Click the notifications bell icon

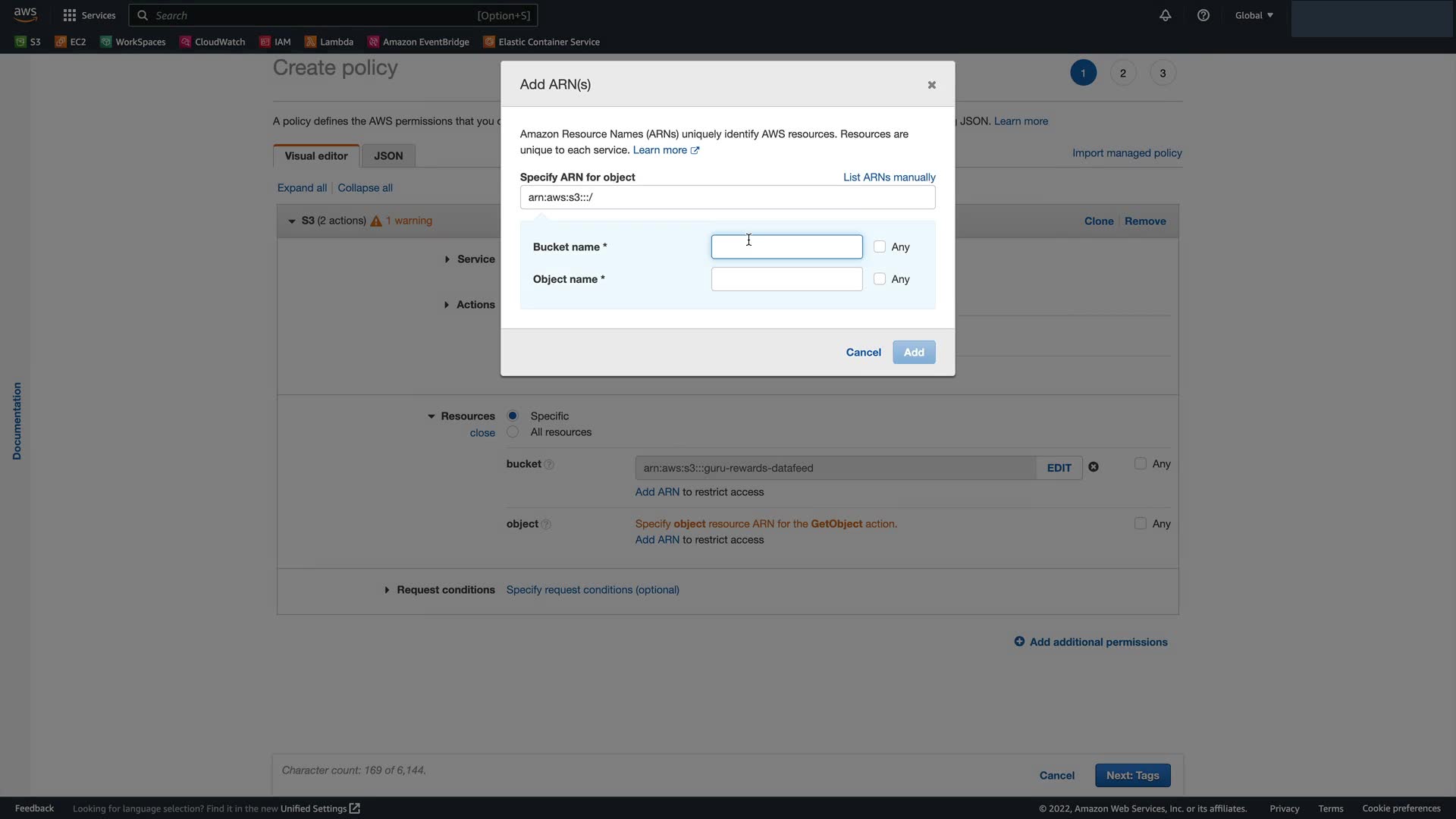[1165, 15]
